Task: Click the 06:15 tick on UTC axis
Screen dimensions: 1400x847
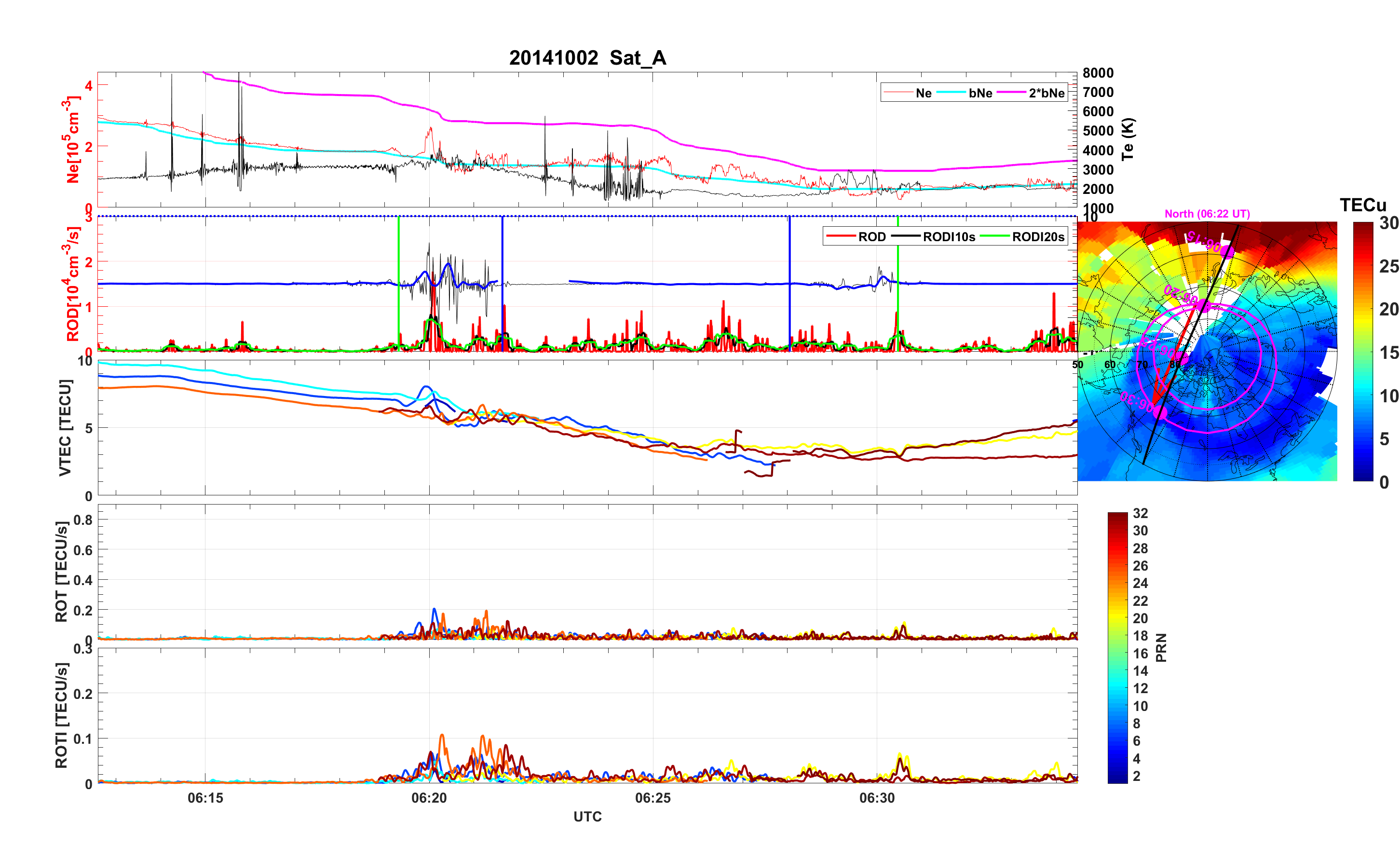Action: pyautogui.click(x=205, y=798)
